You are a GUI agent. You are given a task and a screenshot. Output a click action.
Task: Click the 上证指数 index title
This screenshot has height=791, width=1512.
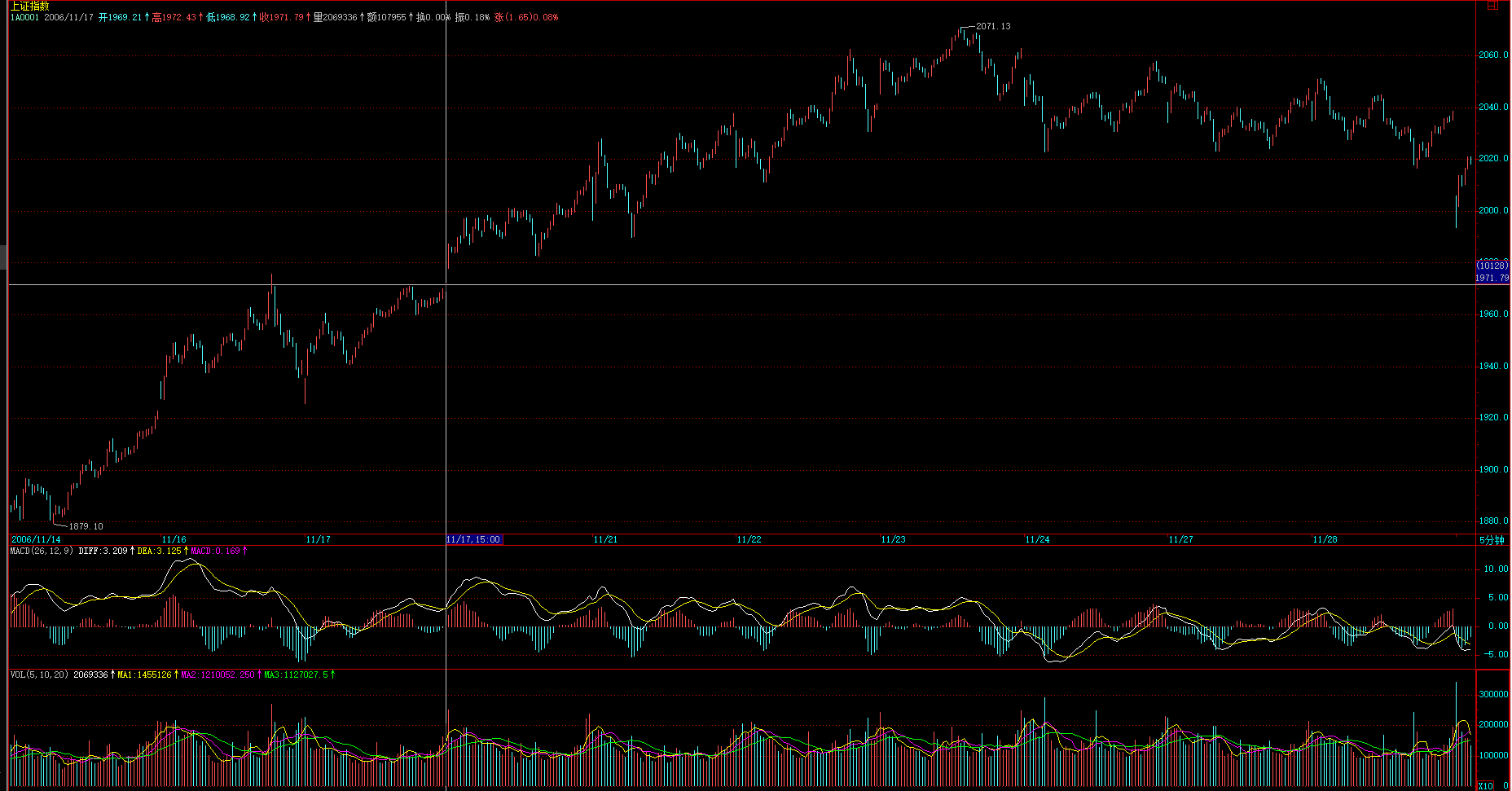click(x=29, y=6)
